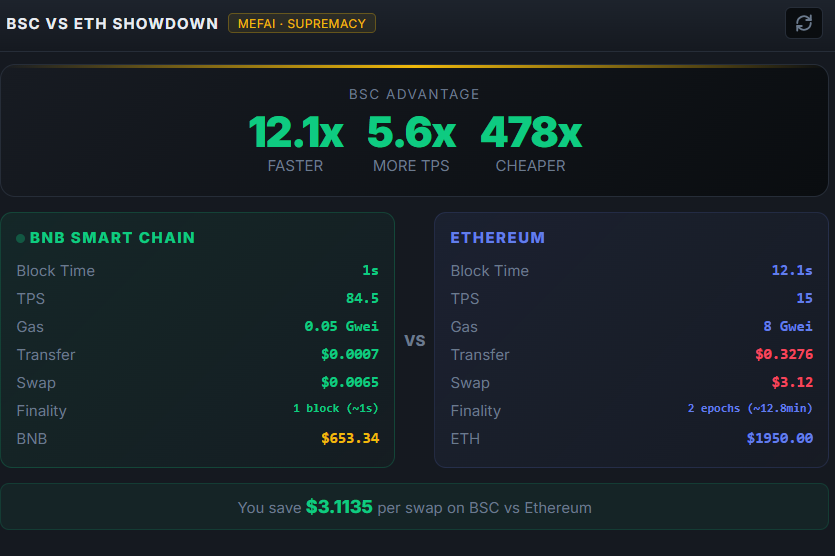Click the MORE TPS label
The image size is (835, 556).
pos(411,166)
